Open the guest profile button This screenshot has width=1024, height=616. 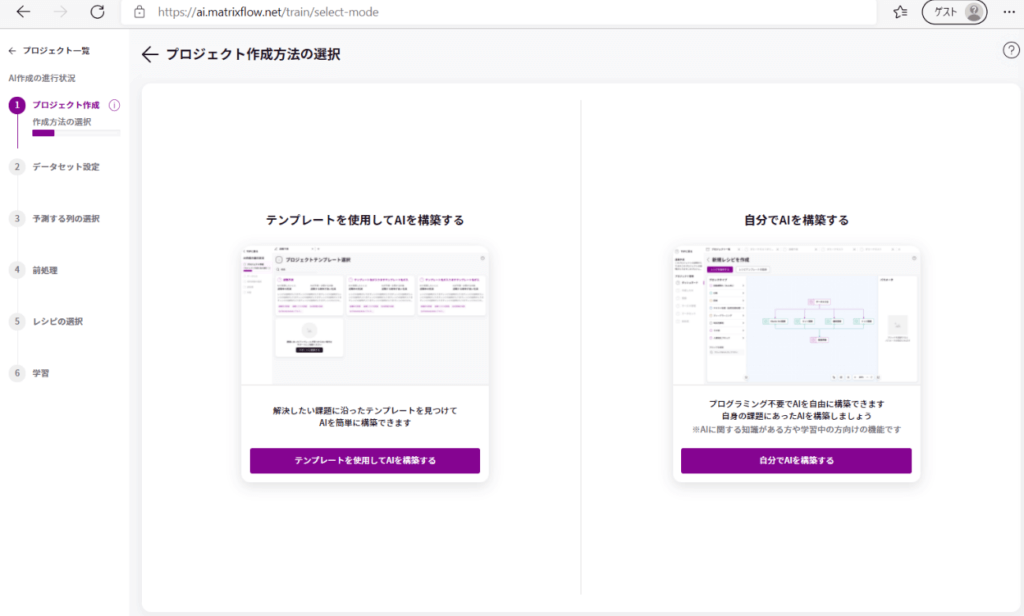954,12
